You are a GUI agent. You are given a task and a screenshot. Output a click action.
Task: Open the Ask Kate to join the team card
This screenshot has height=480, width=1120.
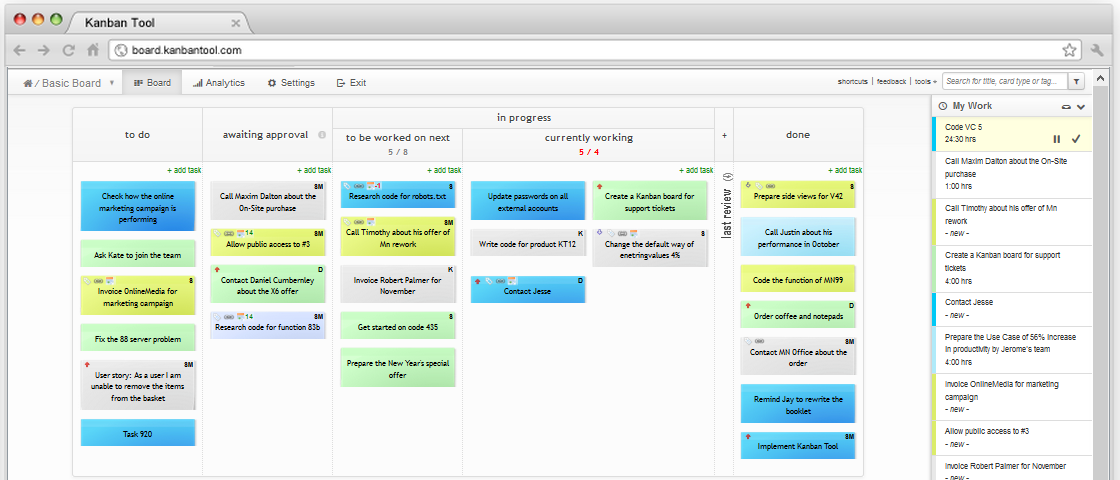coord(138,254)
